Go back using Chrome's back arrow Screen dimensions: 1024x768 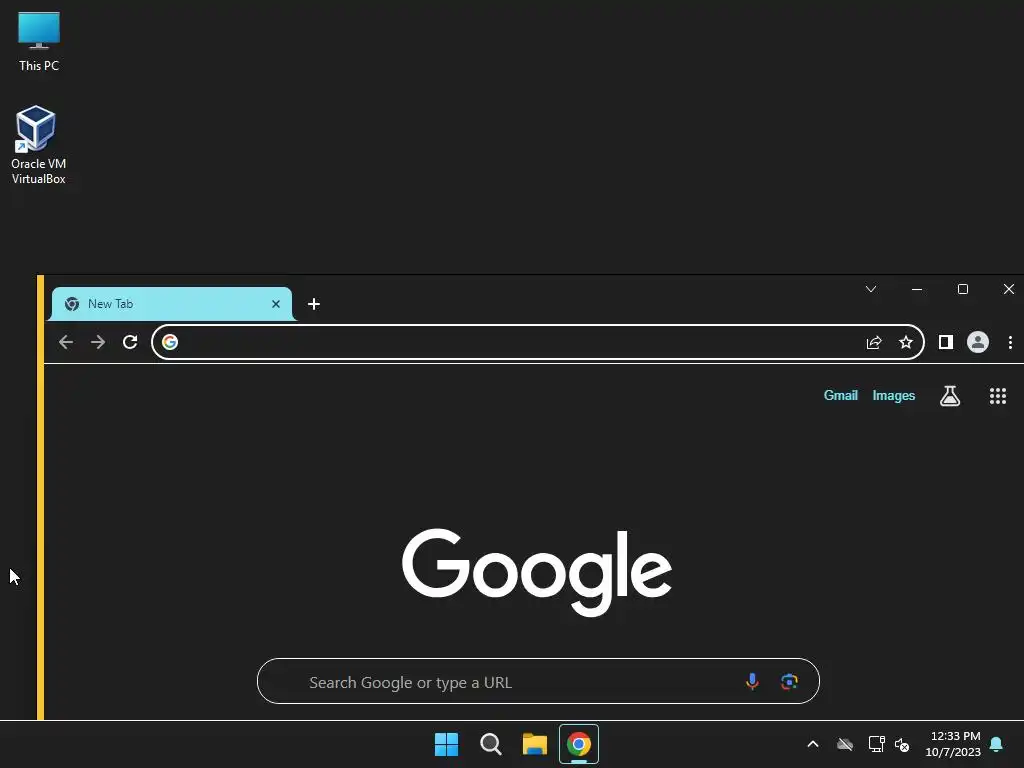[x=65, y=342]
